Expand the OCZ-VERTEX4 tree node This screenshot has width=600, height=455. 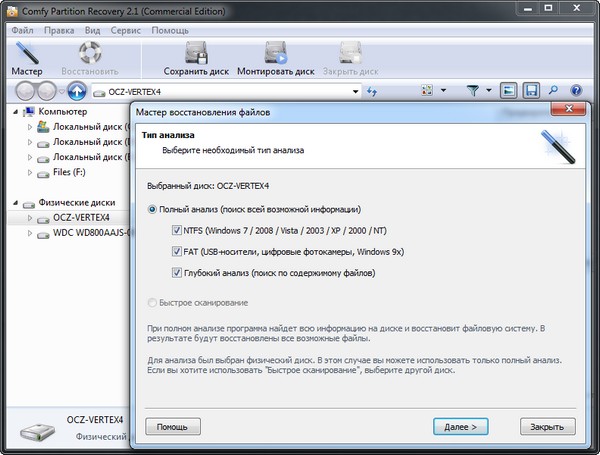pyautogui.click(x=30, y=218)
